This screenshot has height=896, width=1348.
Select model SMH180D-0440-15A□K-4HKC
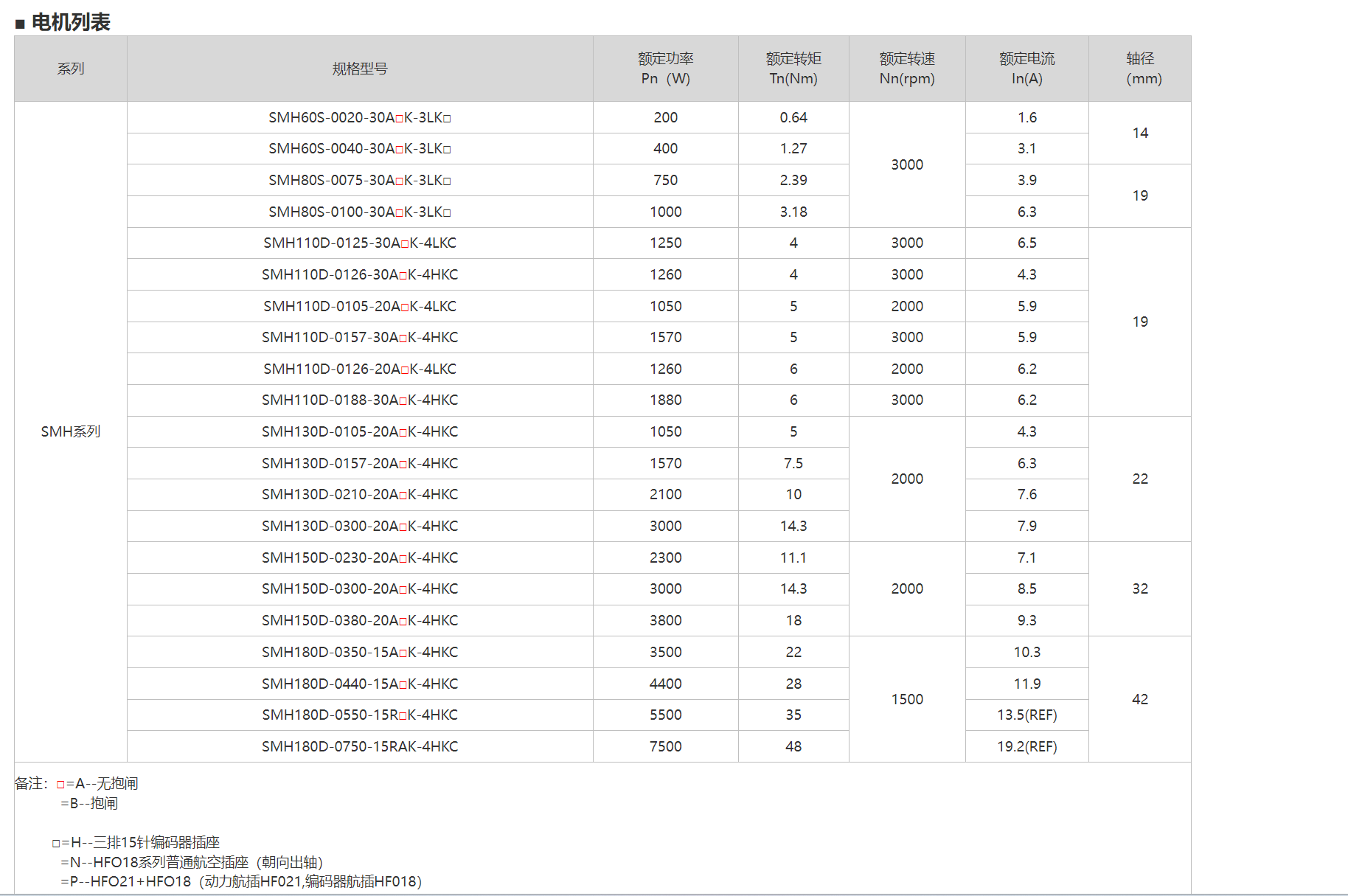pos(360,684)
